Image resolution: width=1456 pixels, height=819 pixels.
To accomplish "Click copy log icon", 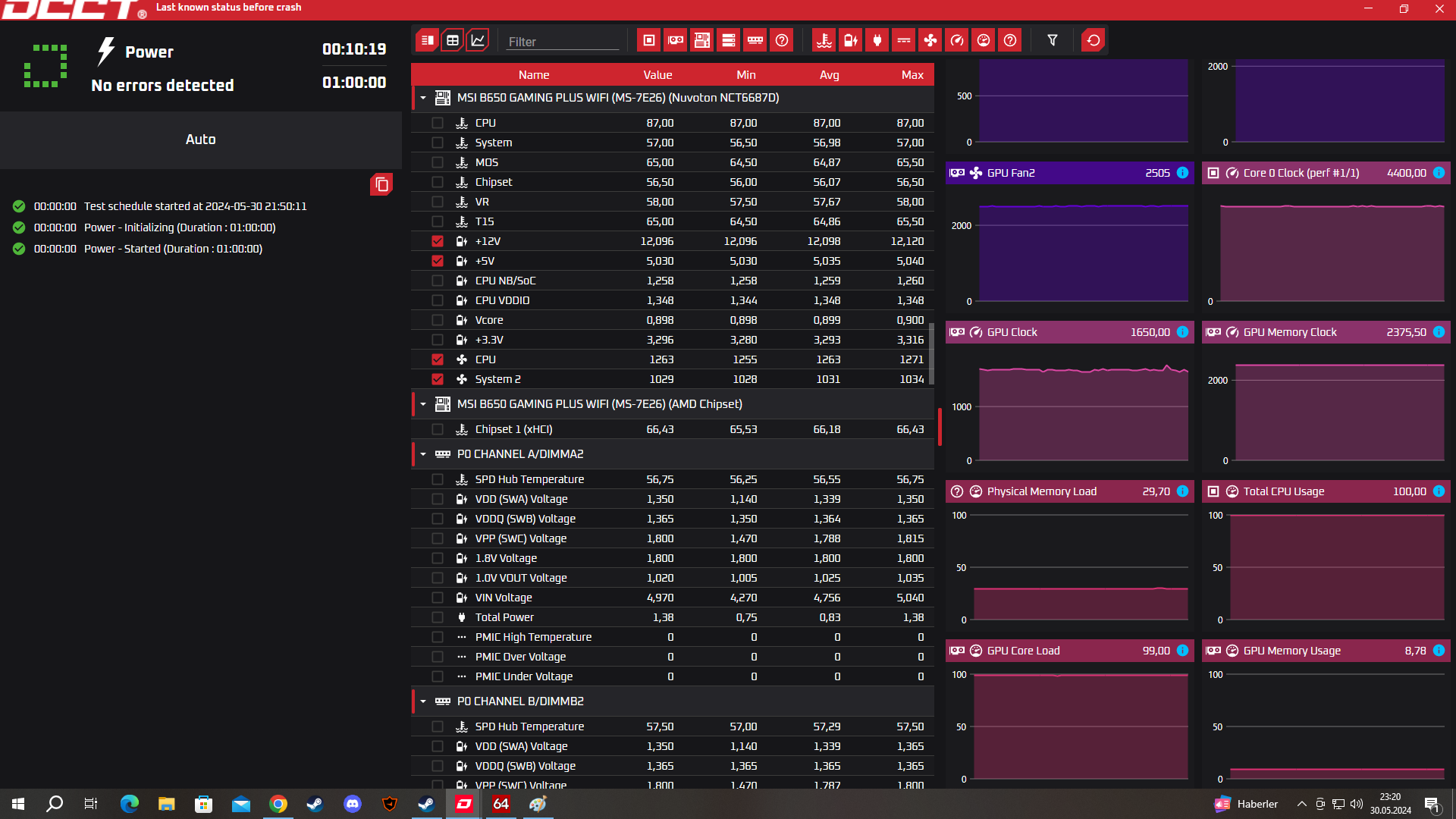I will [x=381, y=184].
